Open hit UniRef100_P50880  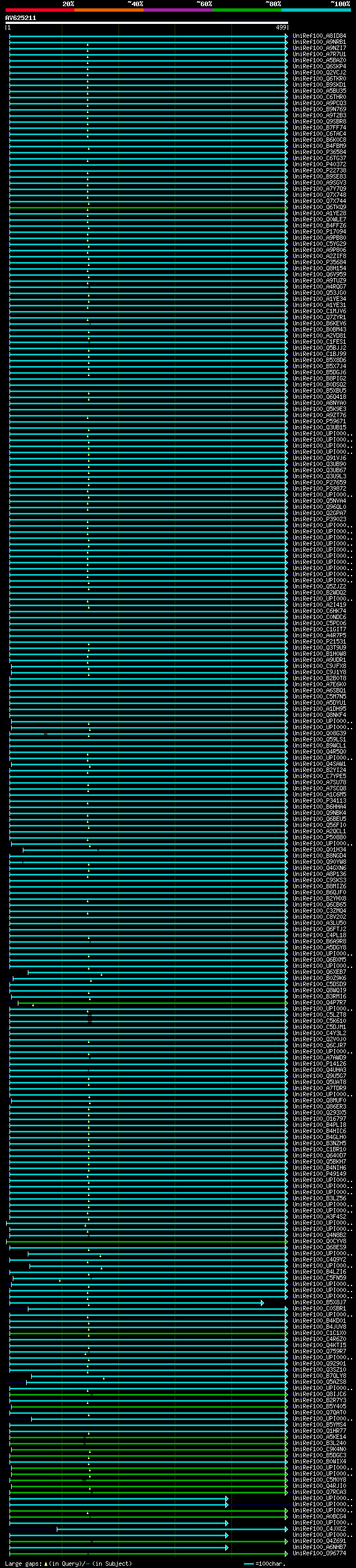pyautogui.click(x=319, y=837)
